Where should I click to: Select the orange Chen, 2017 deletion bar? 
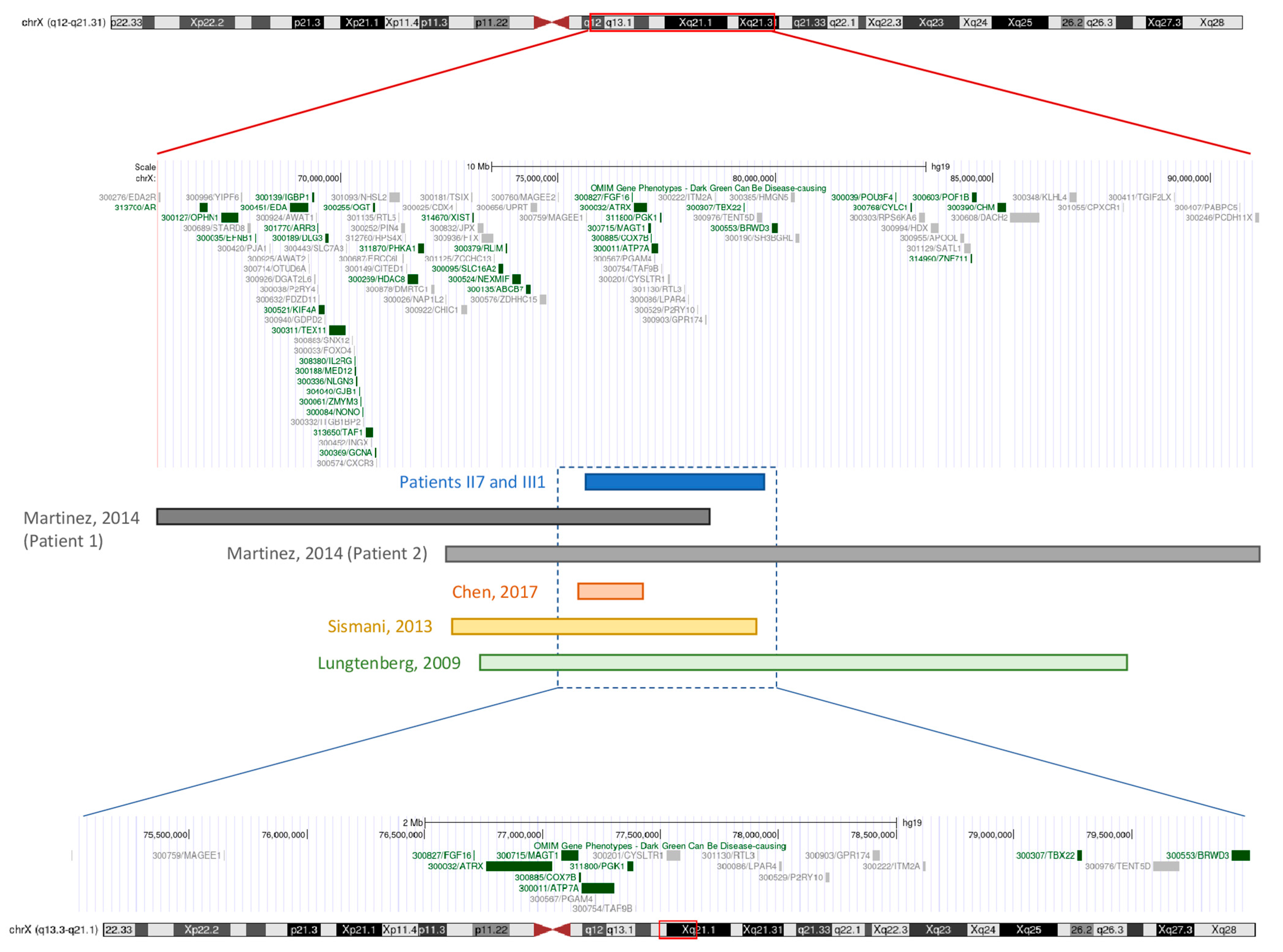click(610, 591)
